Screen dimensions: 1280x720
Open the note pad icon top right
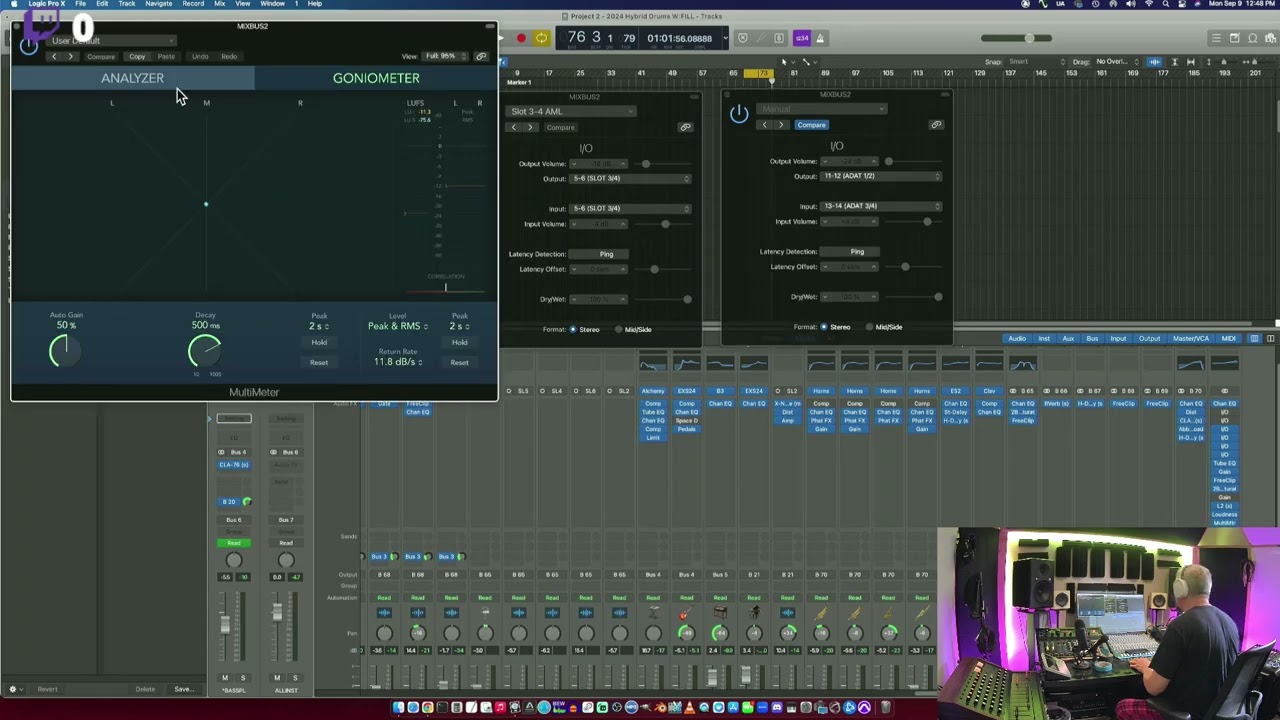pyautogui.click(x=1235, y=38)
